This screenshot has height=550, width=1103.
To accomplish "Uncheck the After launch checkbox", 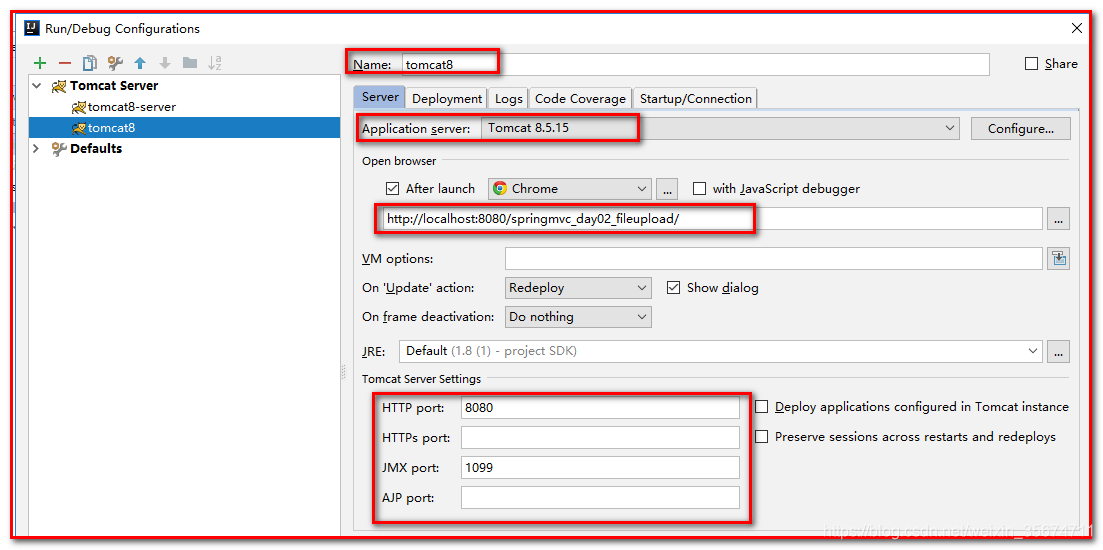I will [393, 188].
